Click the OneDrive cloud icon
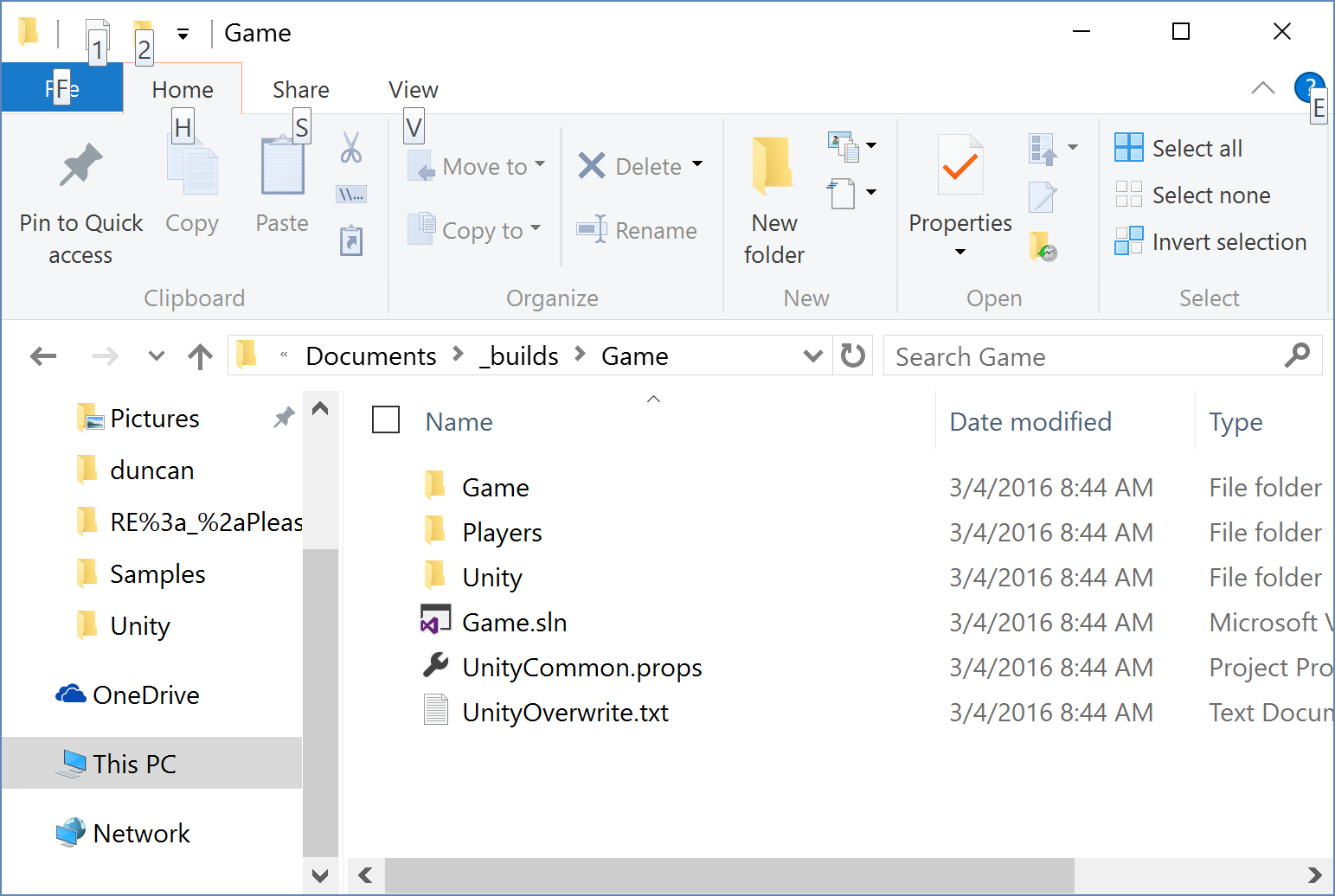Viewport: 1335px width, 896px height. [x=71, y=694]
